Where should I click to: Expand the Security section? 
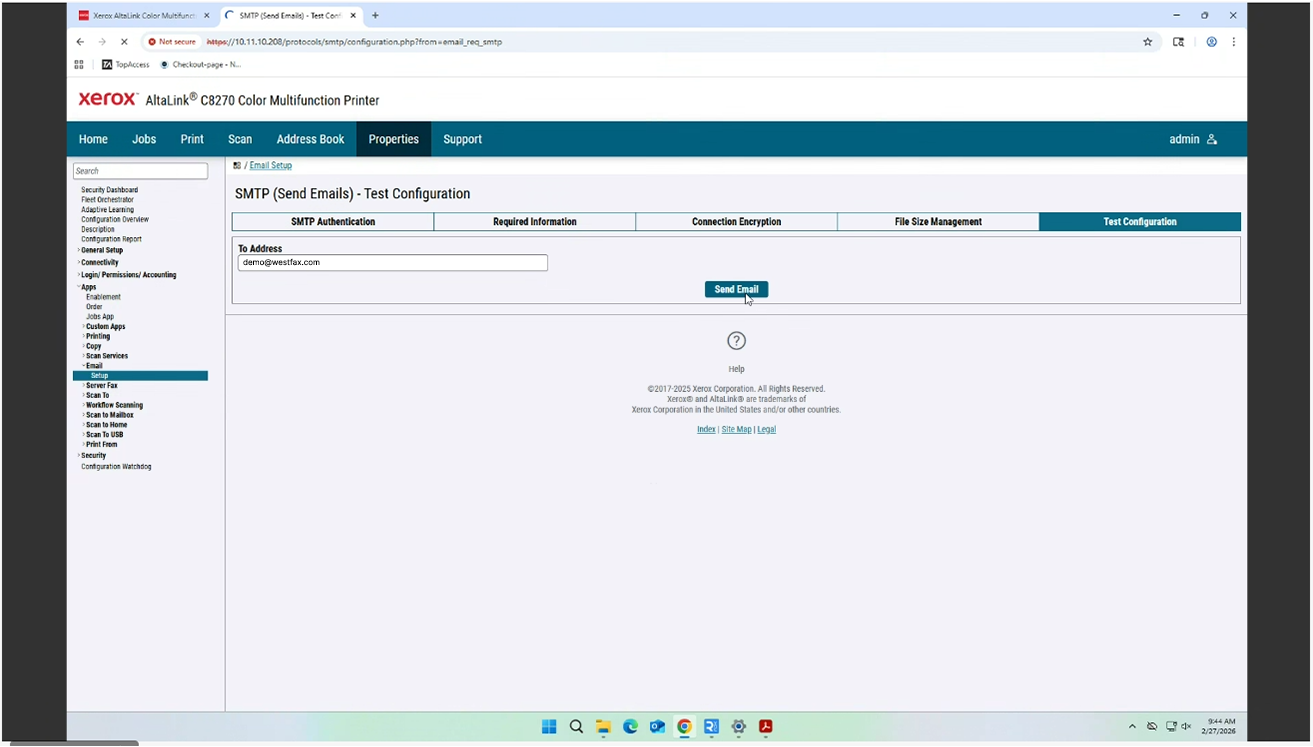pyautogui.click(x=93, y=455)
